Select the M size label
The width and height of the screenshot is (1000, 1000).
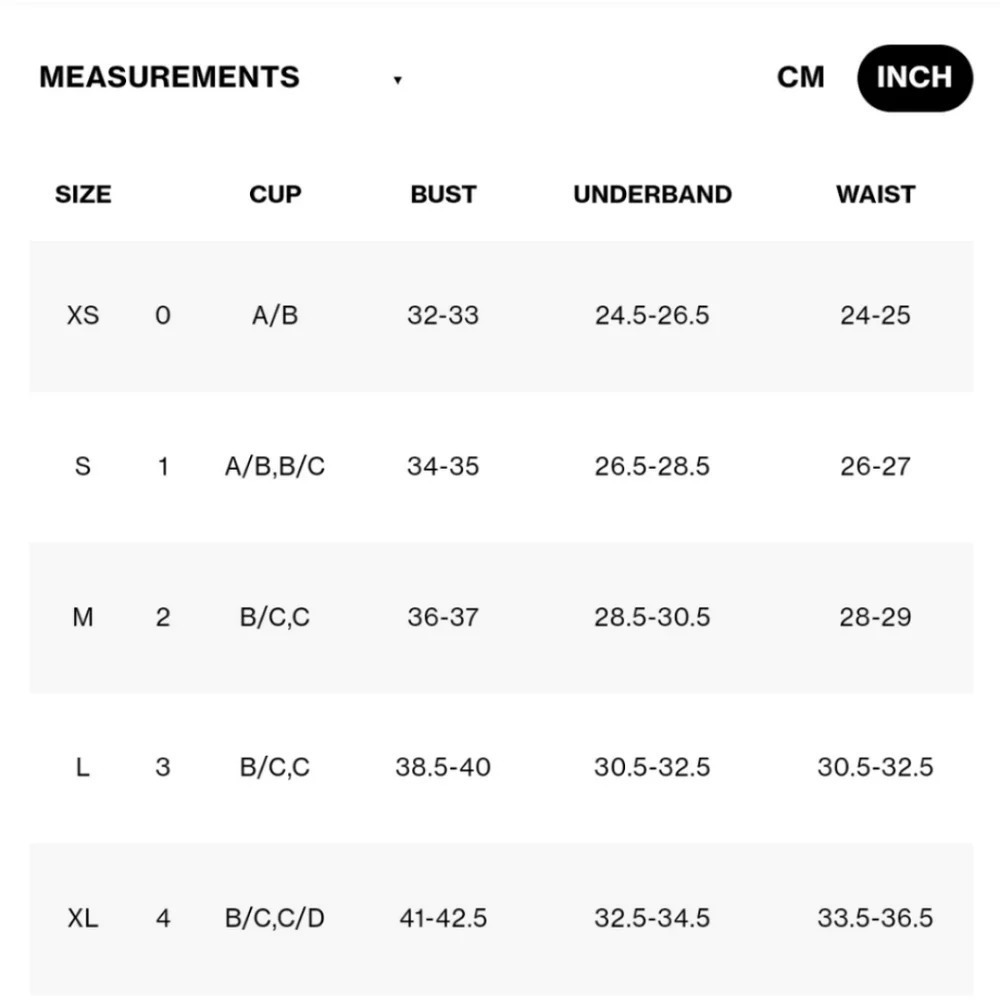[83, 617]
